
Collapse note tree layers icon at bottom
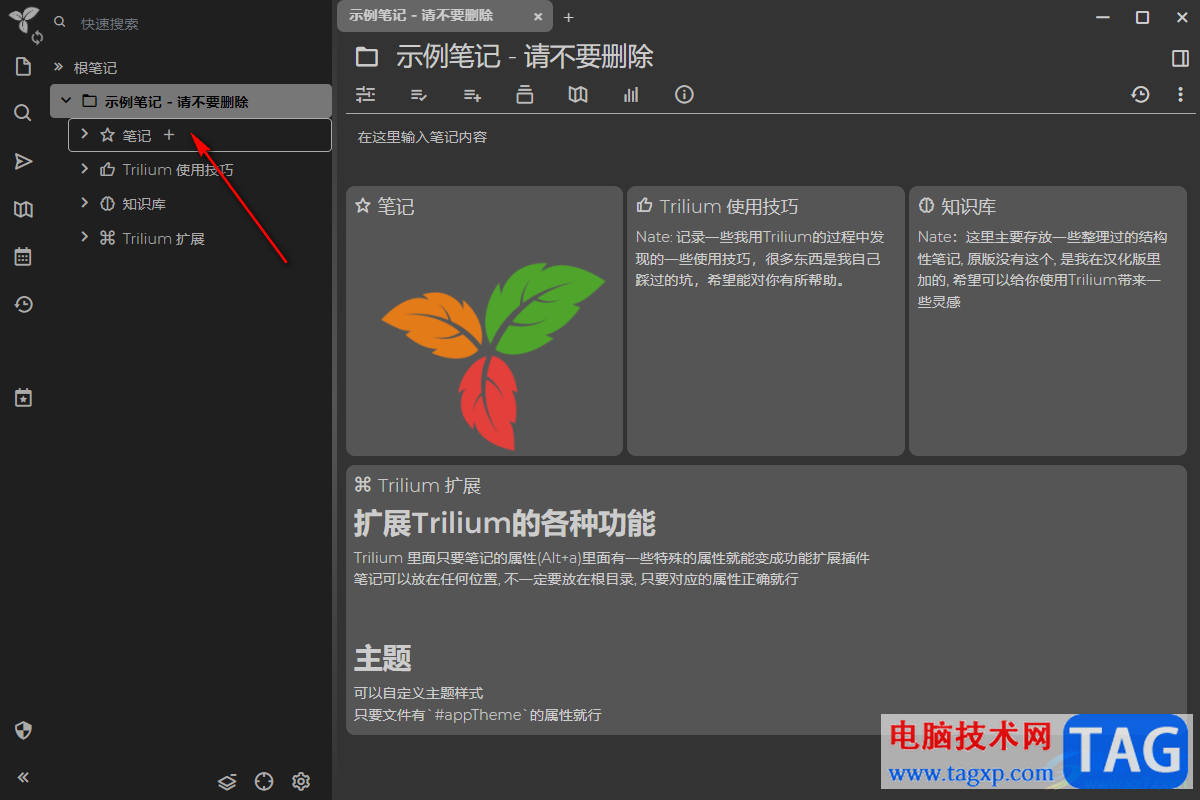point(227,781)
